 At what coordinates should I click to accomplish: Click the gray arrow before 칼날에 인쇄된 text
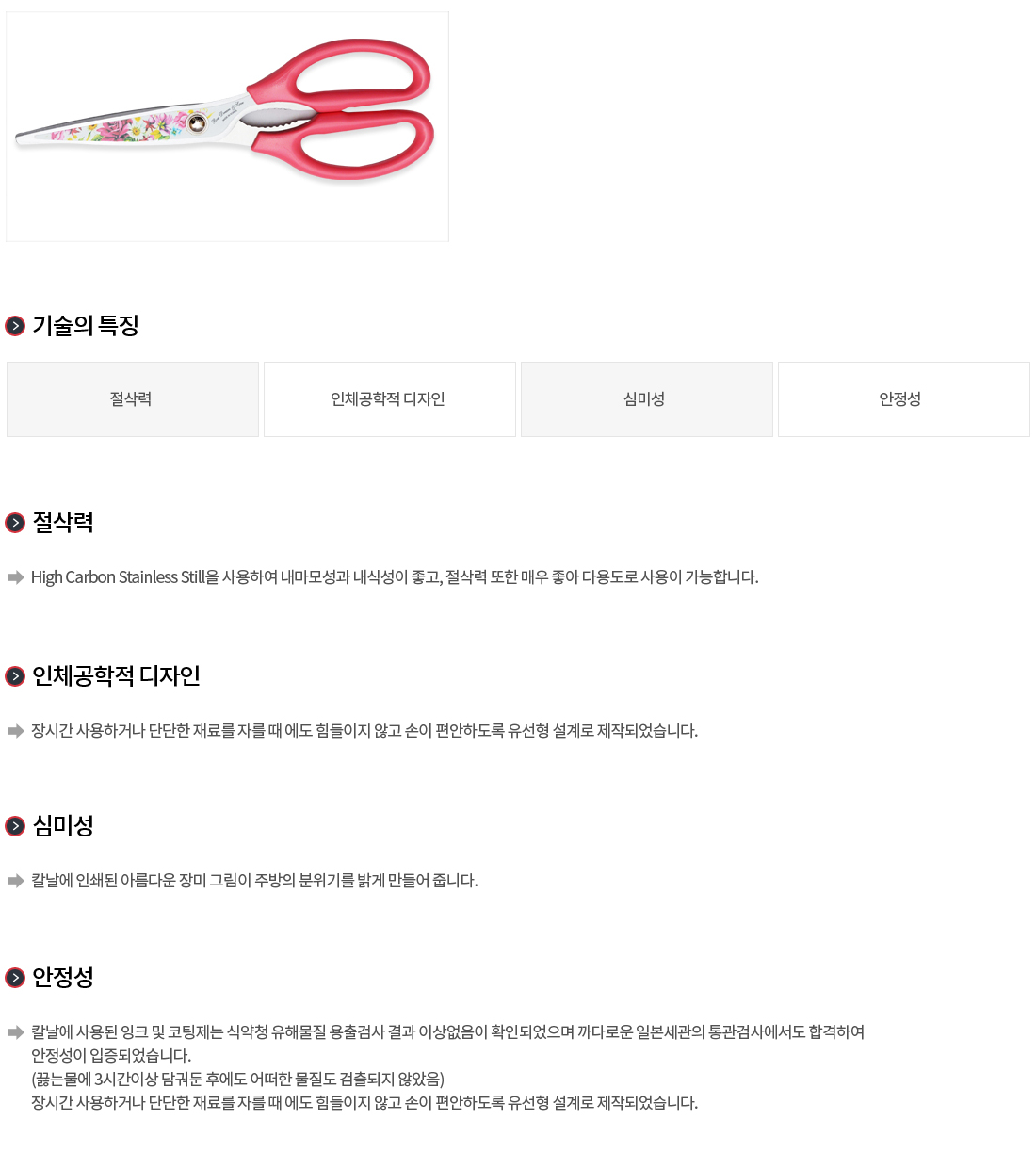coord(15,881)
